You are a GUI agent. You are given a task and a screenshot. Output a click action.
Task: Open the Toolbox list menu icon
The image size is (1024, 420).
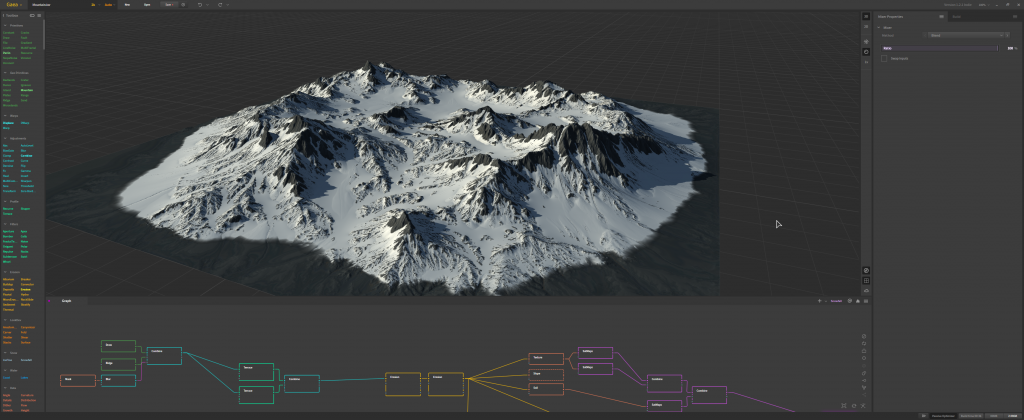[39, 15]
